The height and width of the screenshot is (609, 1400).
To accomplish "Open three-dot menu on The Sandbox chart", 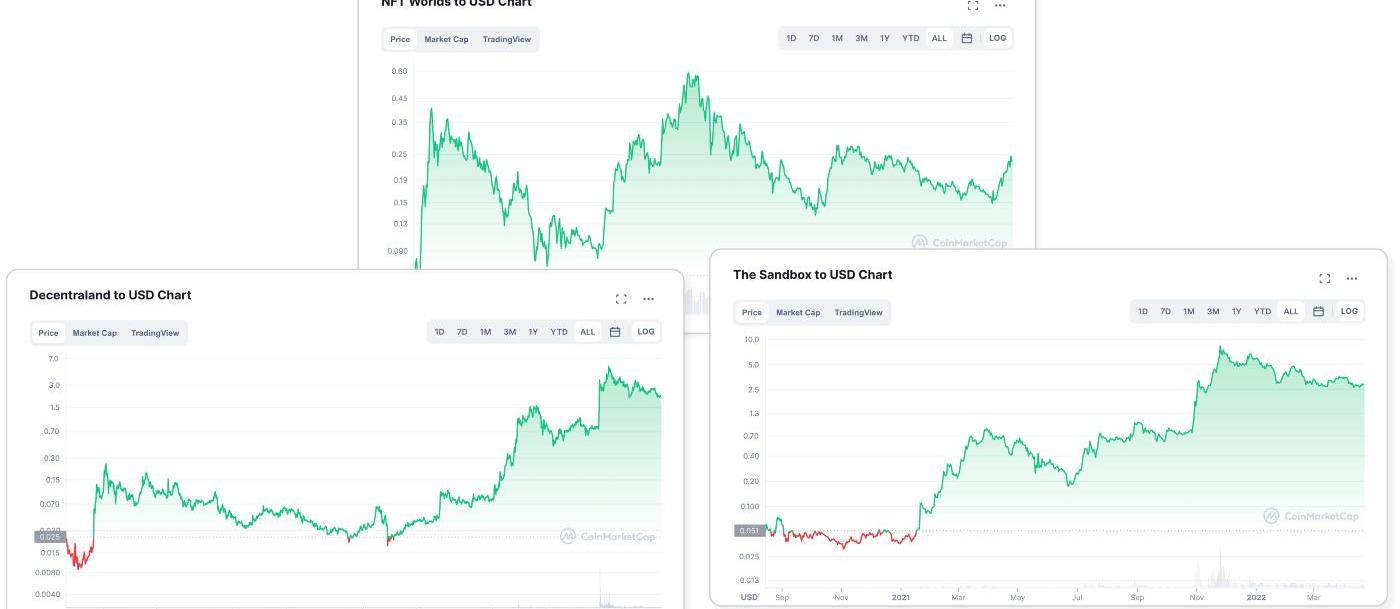I will 1352,279.
